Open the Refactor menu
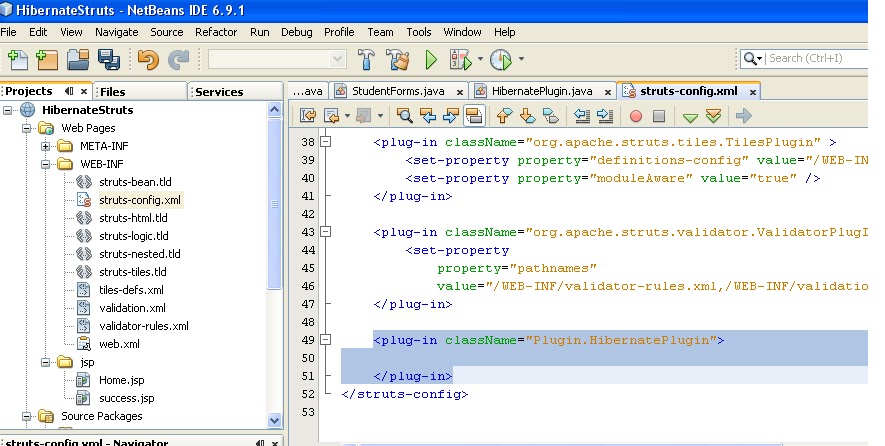885x446 pixels. tap(216, 32)
